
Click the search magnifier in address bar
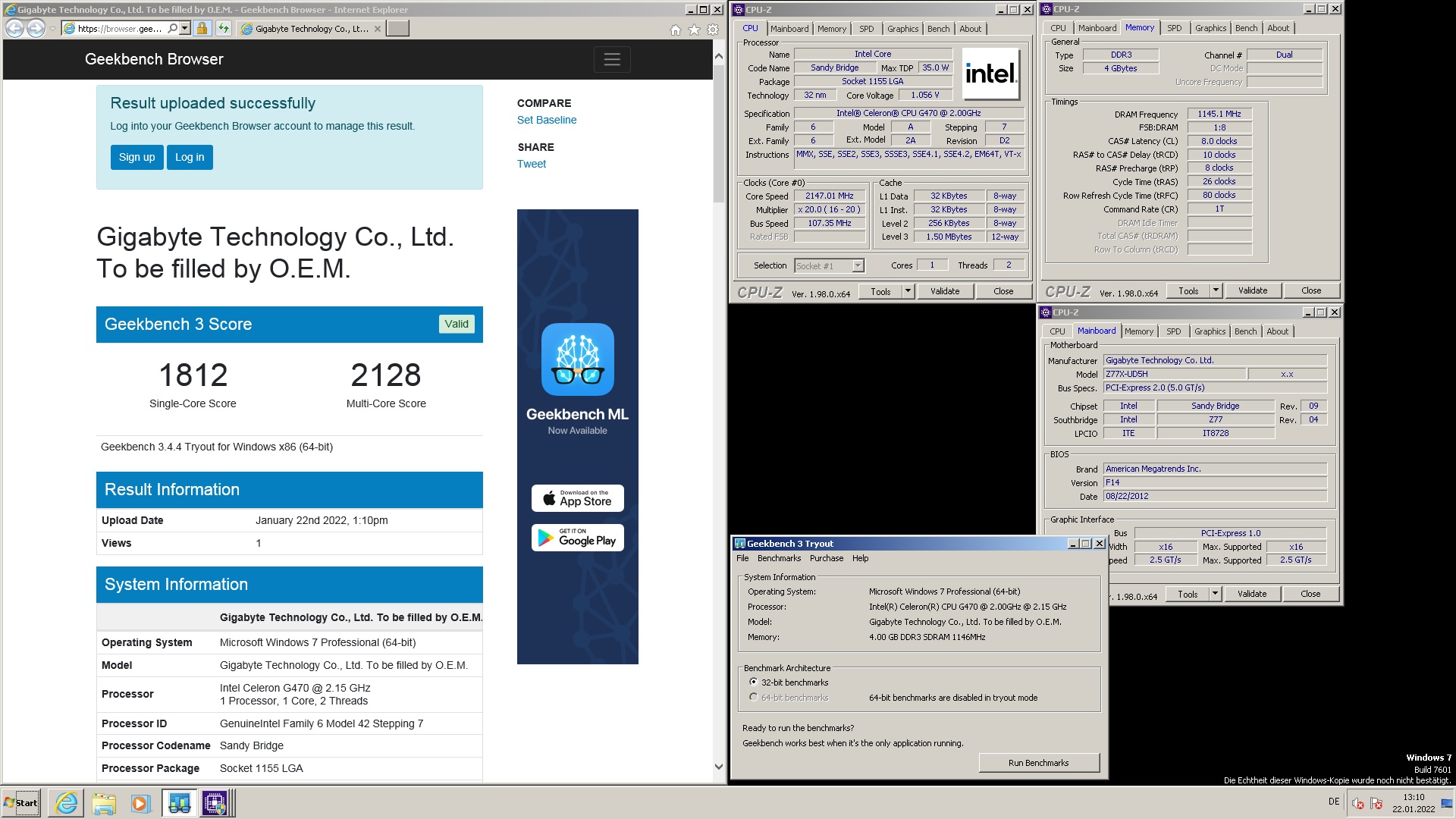pyautogui.click(x=173, y=29)
